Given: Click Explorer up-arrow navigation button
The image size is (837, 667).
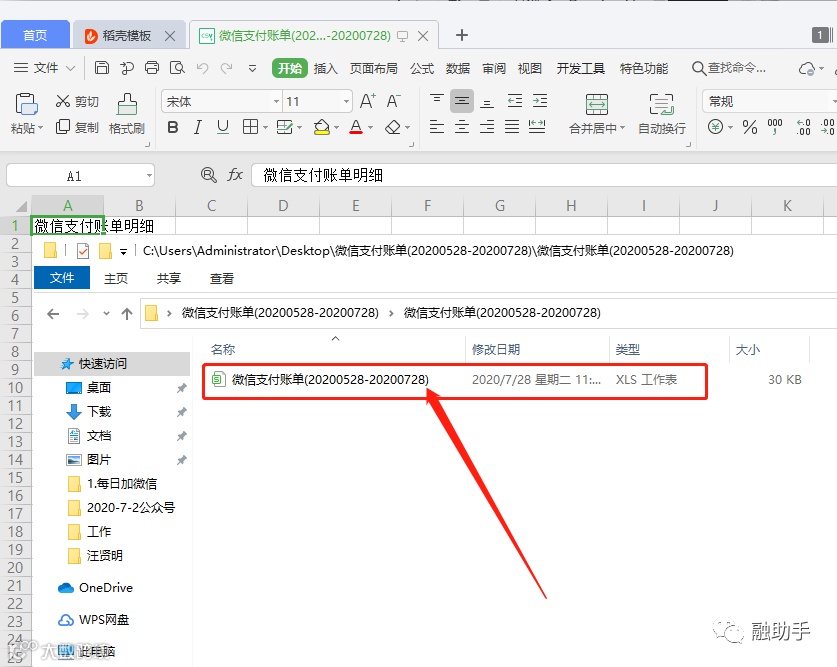Looking at the screenshot, I should 127,313.
